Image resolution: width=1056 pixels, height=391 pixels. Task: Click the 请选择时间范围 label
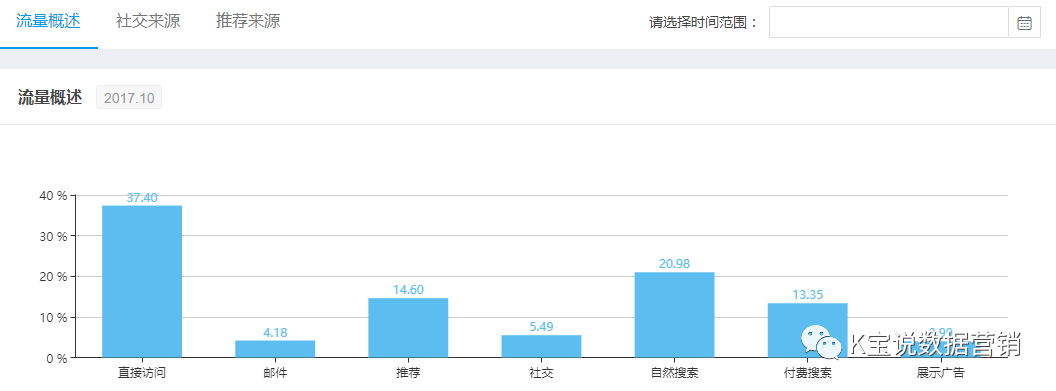pyautogui.click(x=698, y=23)
